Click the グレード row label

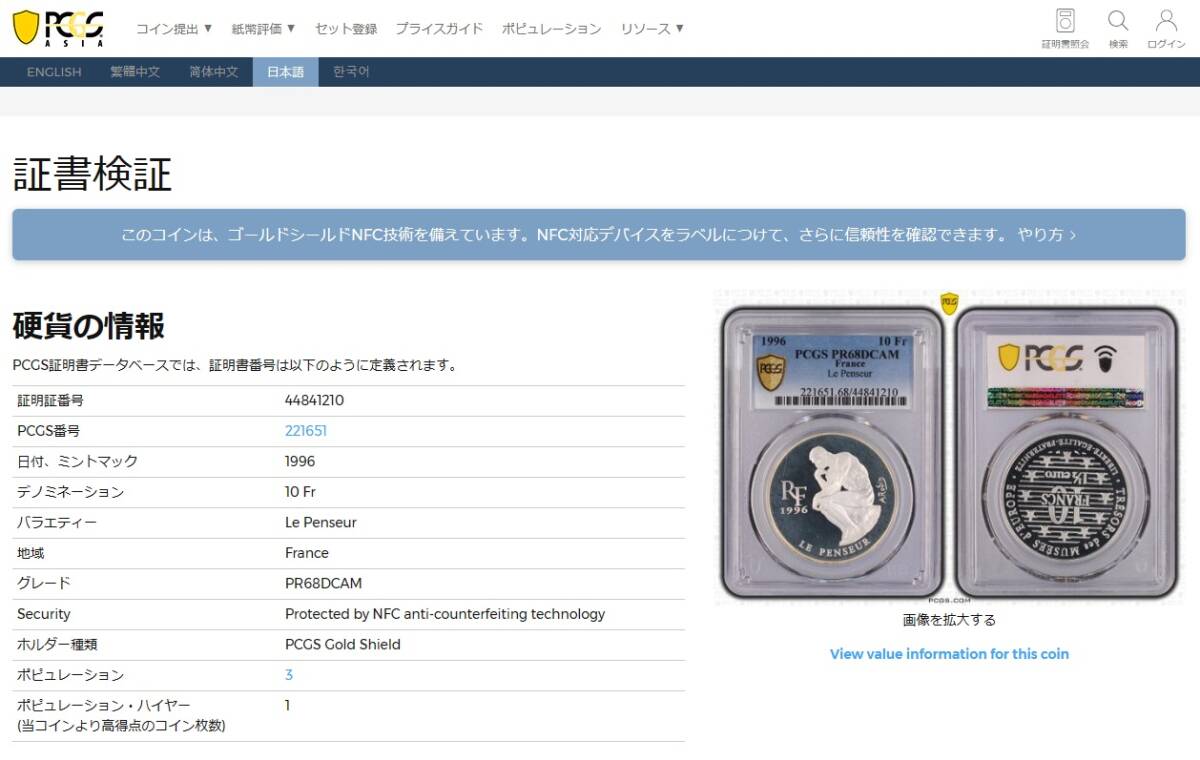click(x=44, y=583)
